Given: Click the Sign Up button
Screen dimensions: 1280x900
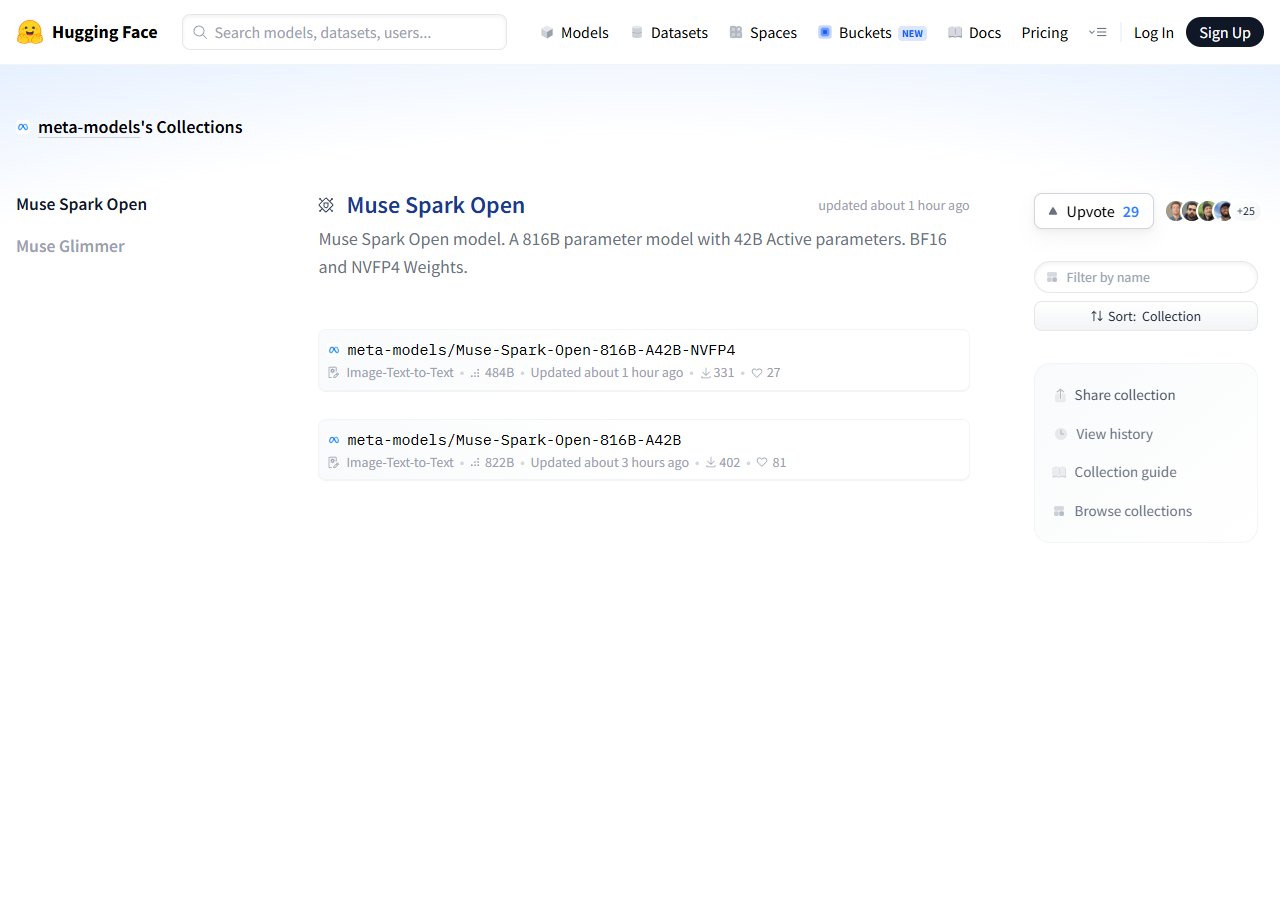Looking at the screenshot, I should point(1225,32).
